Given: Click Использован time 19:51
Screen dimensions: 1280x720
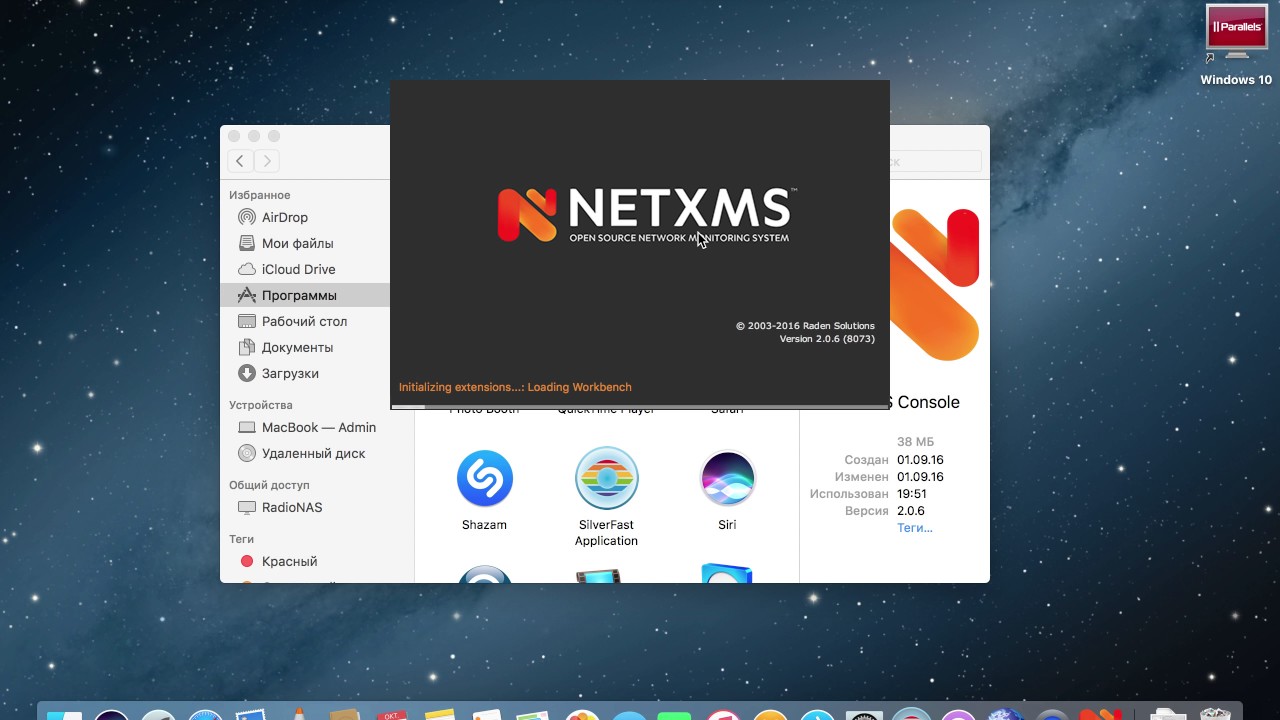Looking at the screenshot, I should [912, 494].
